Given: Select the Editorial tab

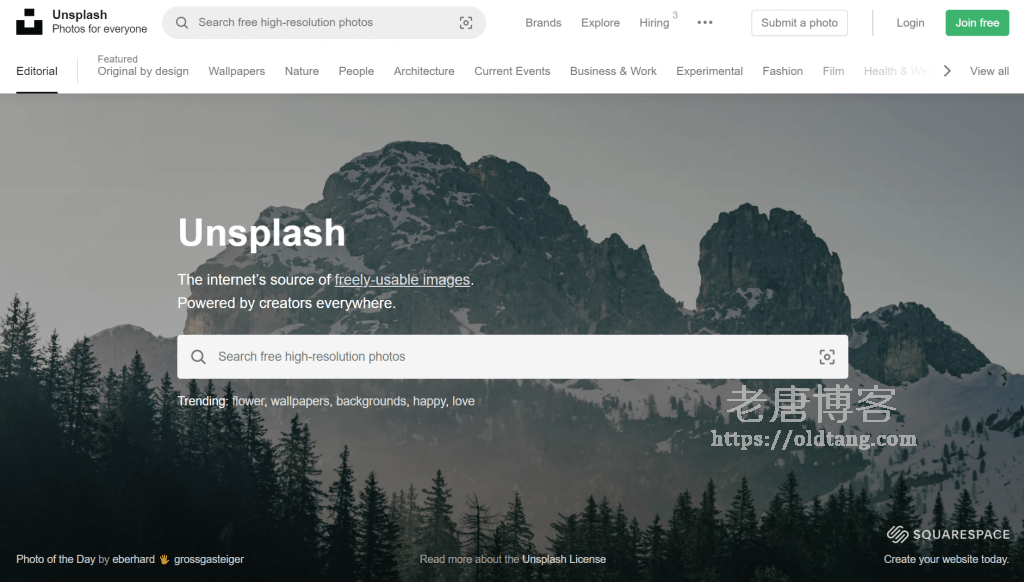Looking at the screenshot, I should 37,71.
